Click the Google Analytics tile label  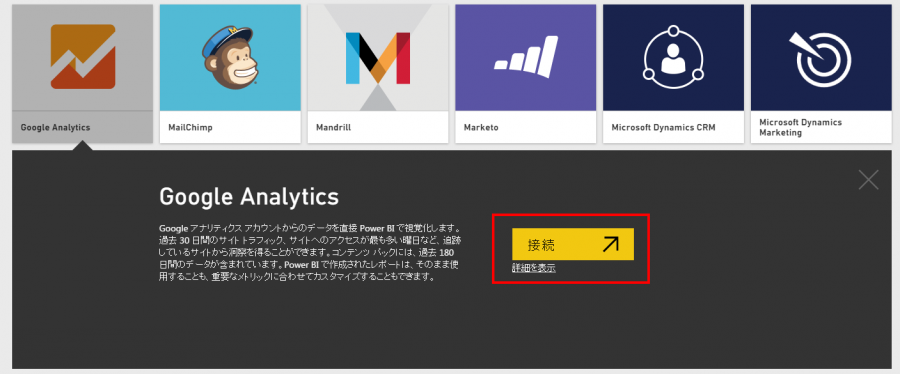point(55,127)
